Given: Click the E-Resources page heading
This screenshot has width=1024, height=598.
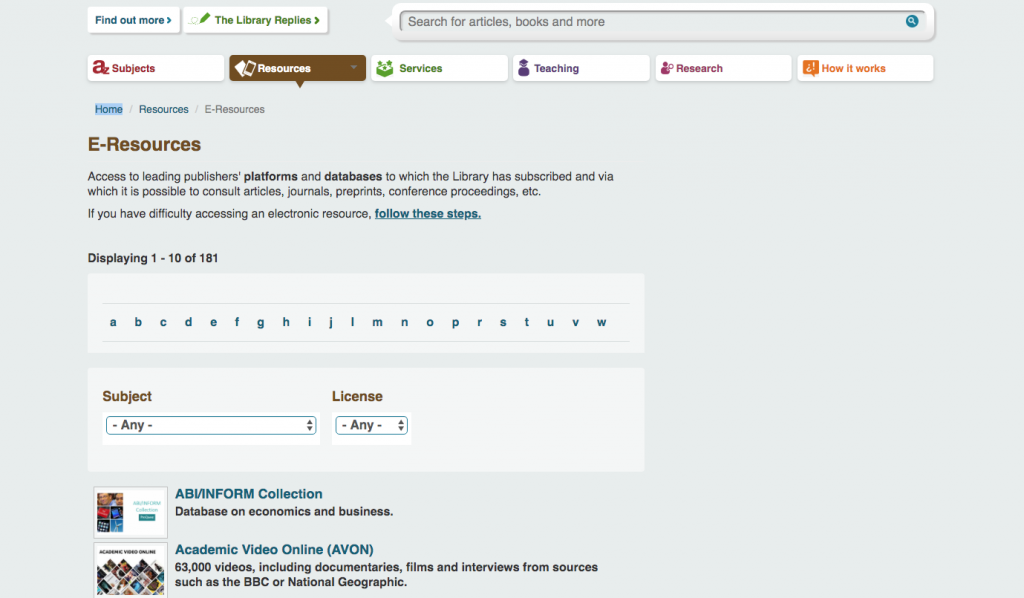Looking at the screenshot, I should (x=144, y=144).
